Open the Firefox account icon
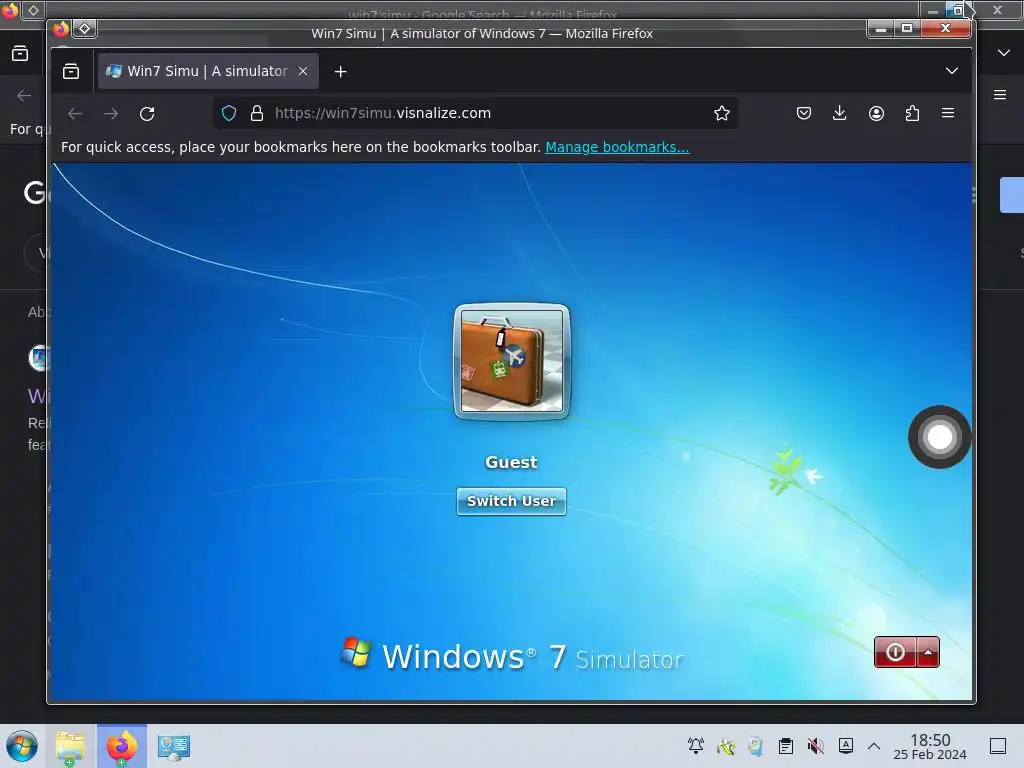The height and width of the screenshot is (768, 1024). 876,113
